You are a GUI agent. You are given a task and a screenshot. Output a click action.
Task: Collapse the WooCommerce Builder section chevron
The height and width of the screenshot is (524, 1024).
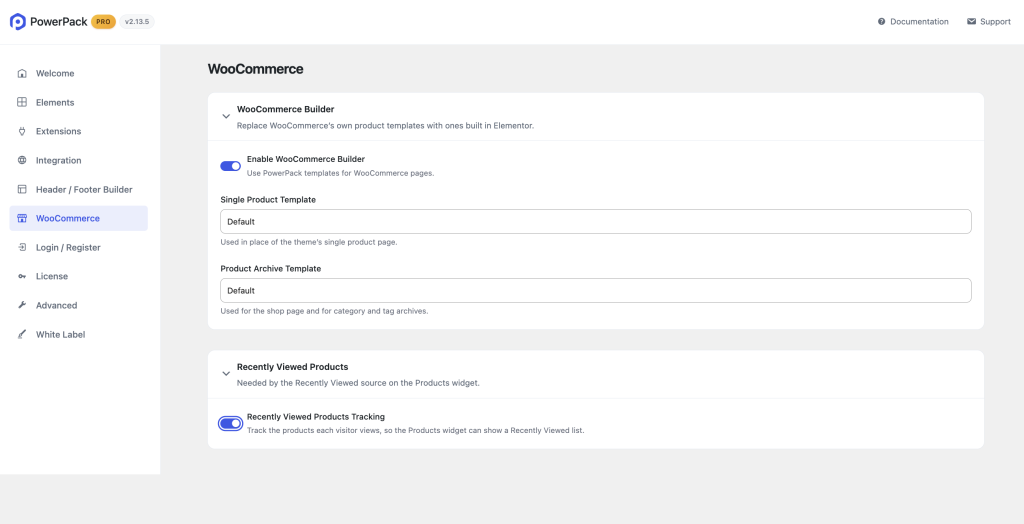pyautogui.click(x=226, y=116)
